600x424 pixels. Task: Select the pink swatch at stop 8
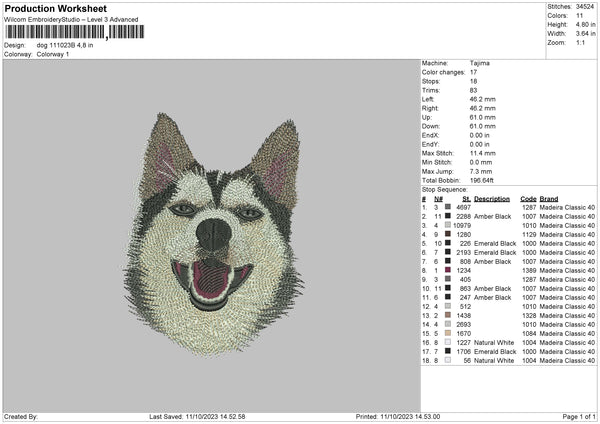coord(446,270)
